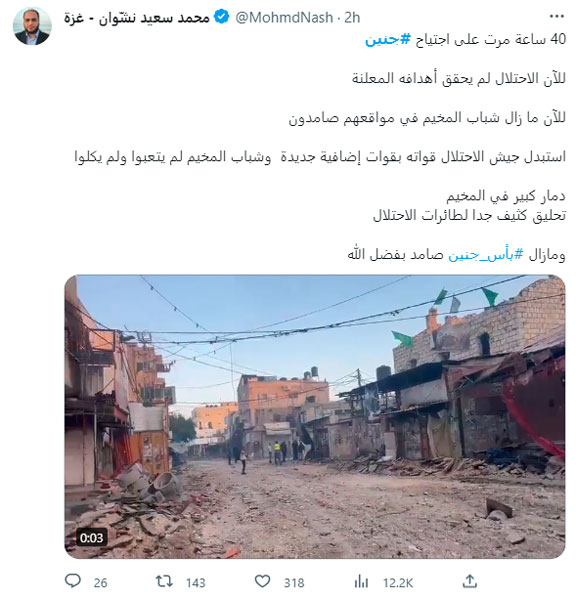The width and height of the screenshot is (576, 600).
Task: Open the author's profile avatar
Action: tap(32, 26)
